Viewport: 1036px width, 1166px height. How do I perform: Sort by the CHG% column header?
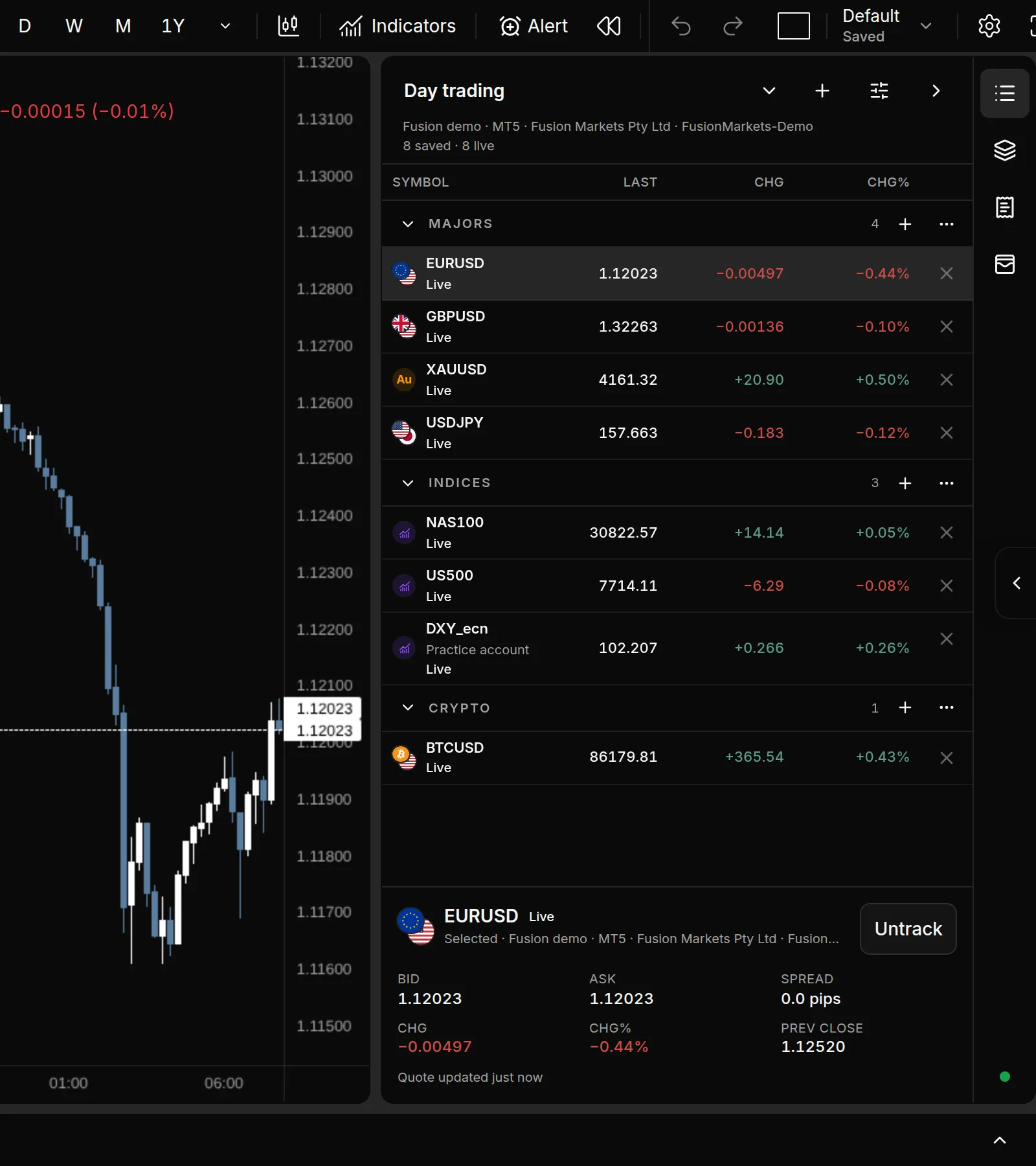(888, 182)
